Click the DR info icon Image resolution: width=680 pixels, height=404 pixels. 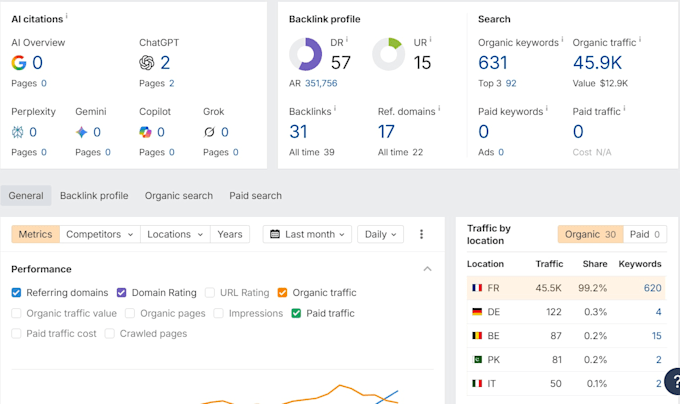[347, 40]
